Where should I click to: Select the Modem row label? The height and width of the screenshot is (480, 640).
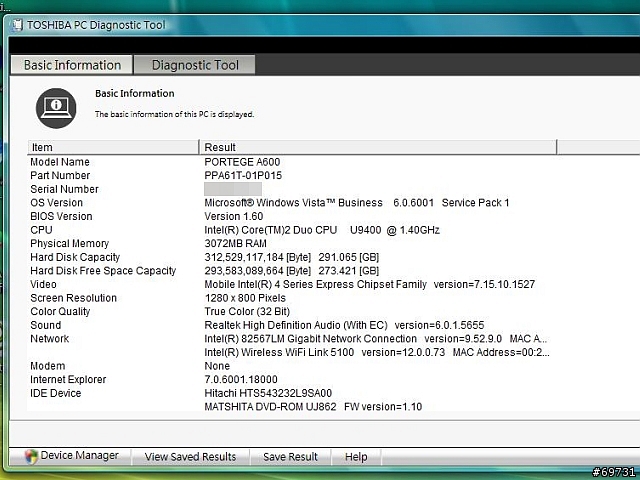[48, 366]
